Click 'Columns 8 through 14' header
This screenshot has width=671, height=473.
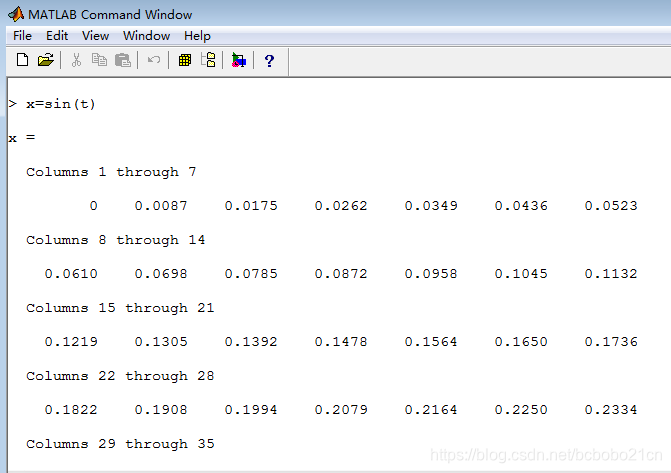tap(116, 240)
